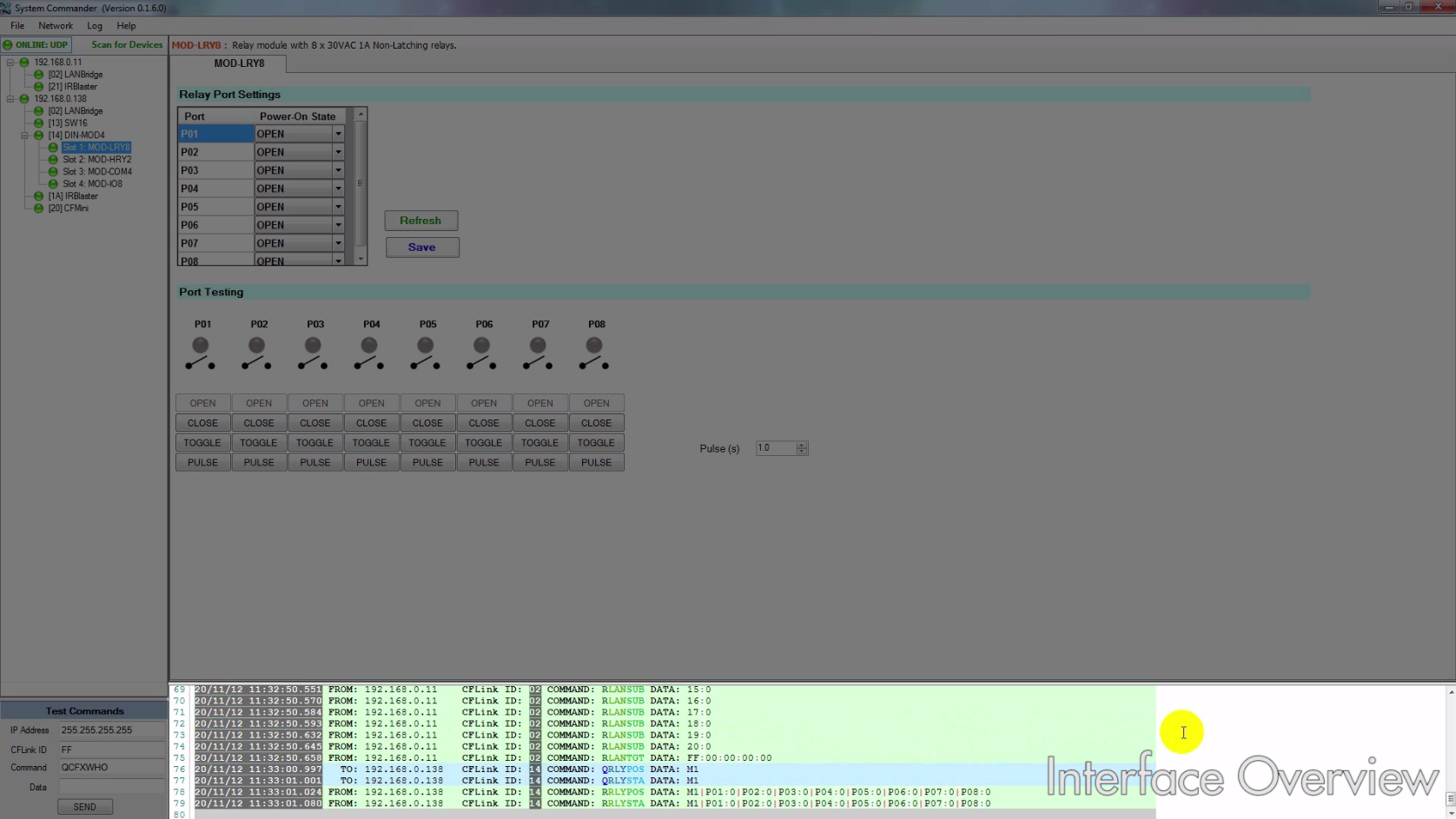The image size is (1456, 819).
Task: Collapse the 192.168.0.11 tree node
Action: point(10,63)
